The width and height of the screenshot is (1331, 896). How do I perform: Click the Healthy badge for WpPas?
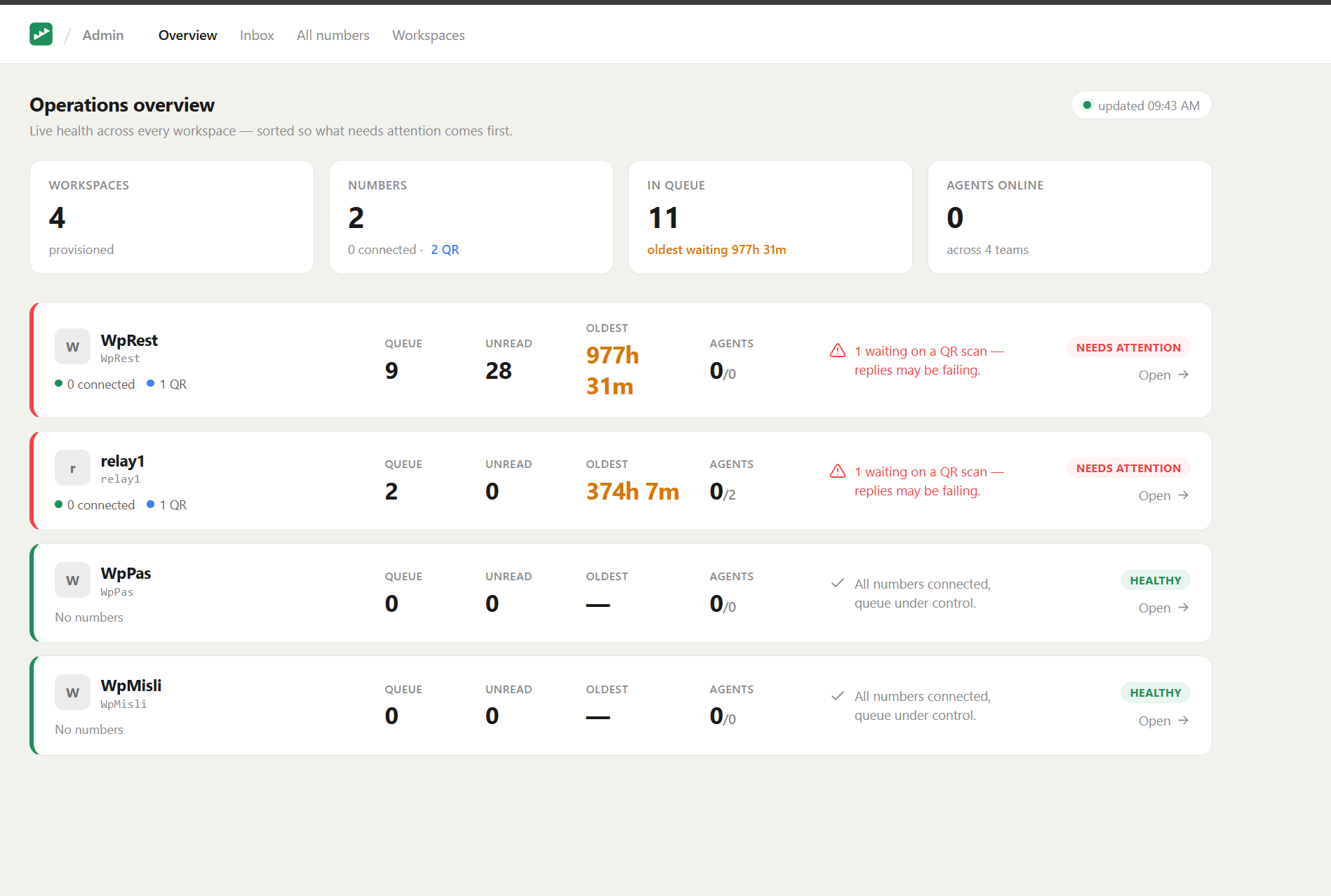point(1155,580)
